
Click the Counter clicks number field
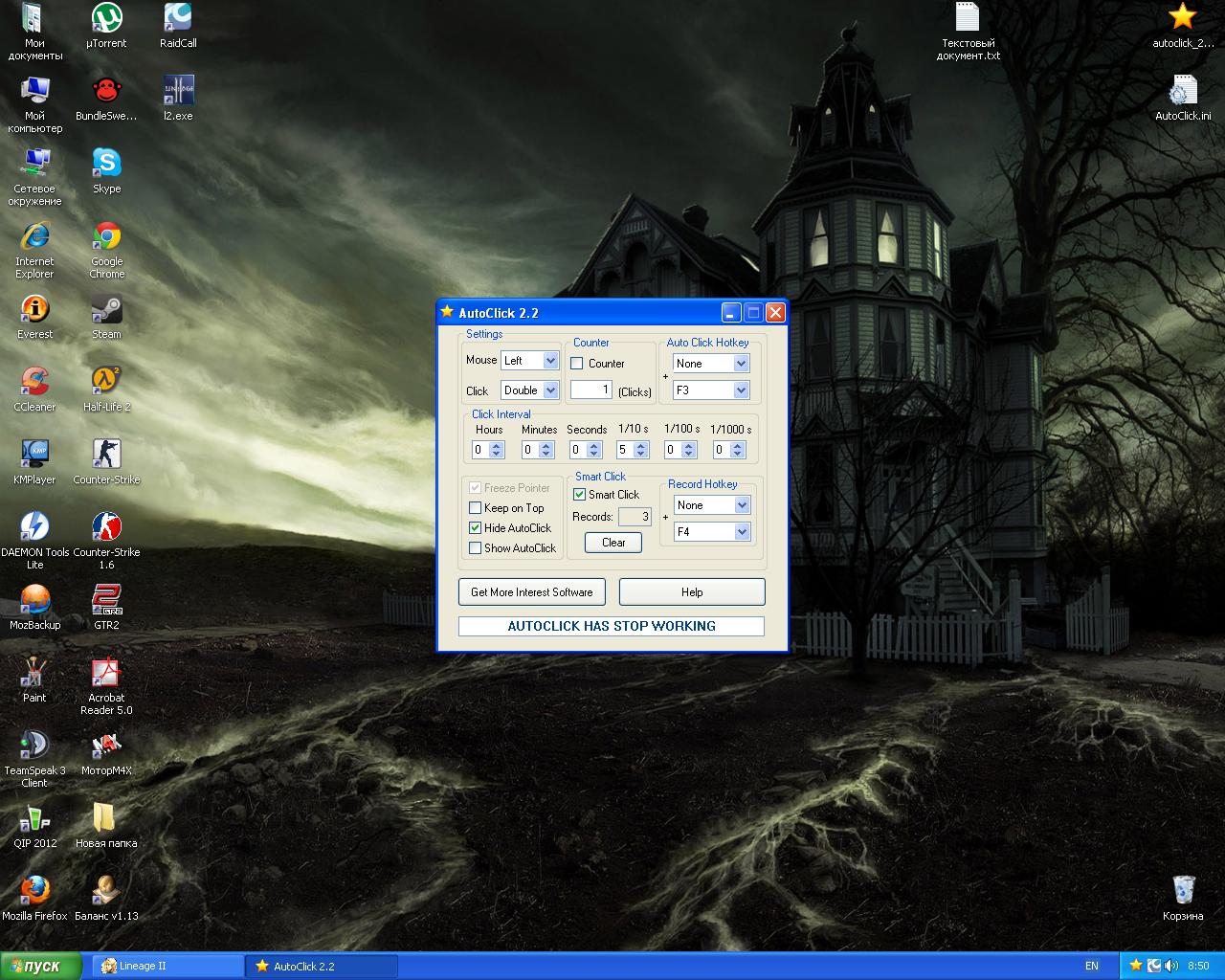[590, 390]
